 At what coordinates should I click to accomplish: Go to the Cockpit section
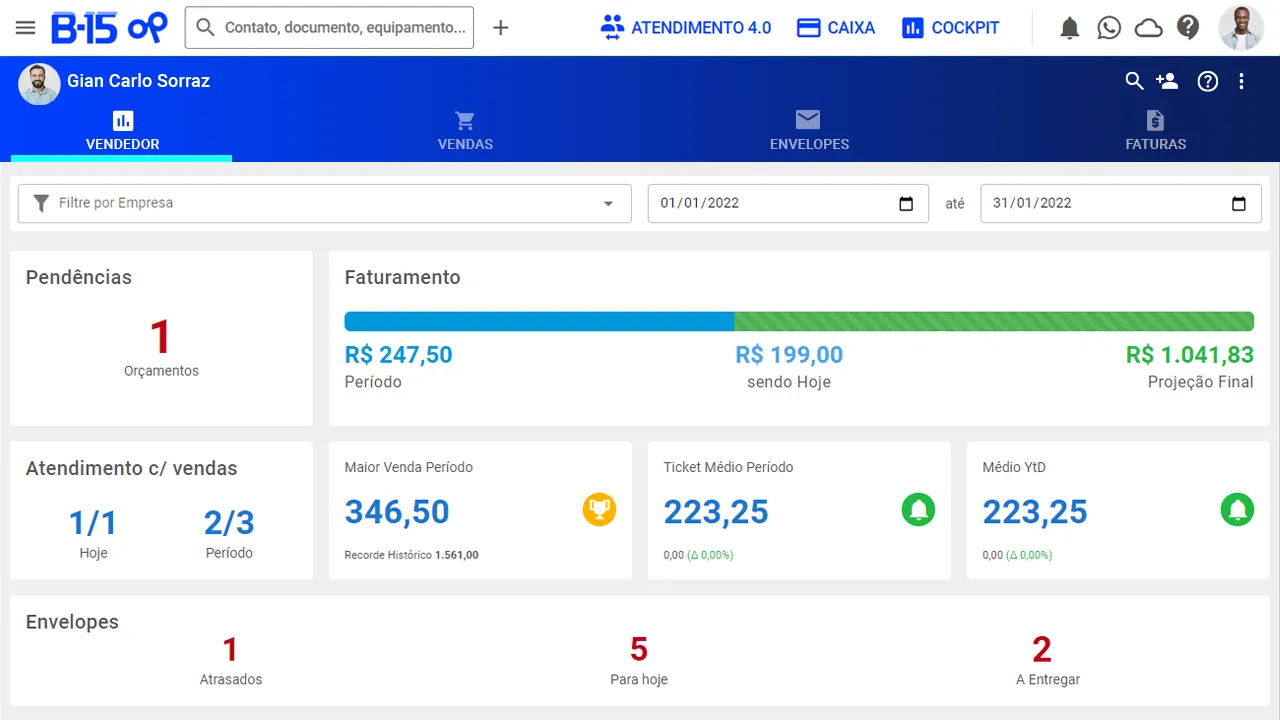point(950,28)
